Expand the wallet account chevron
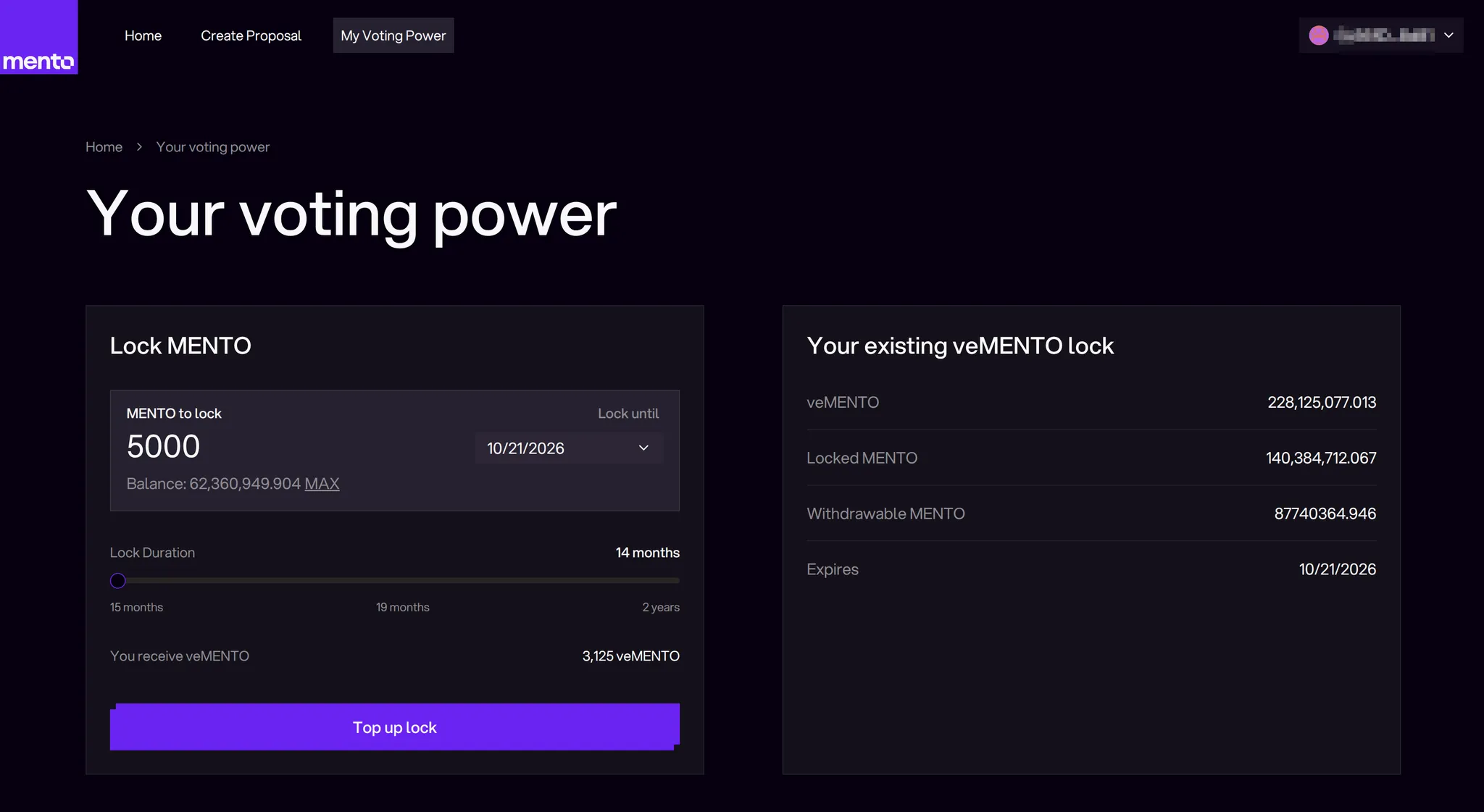 [x=1448, y=35]
